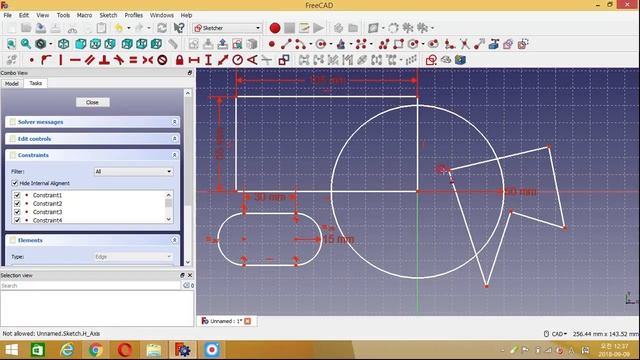This screenshot has width=640, height=360.
Task: Open the draw style dropdown arrow
Action: (51, 44)
